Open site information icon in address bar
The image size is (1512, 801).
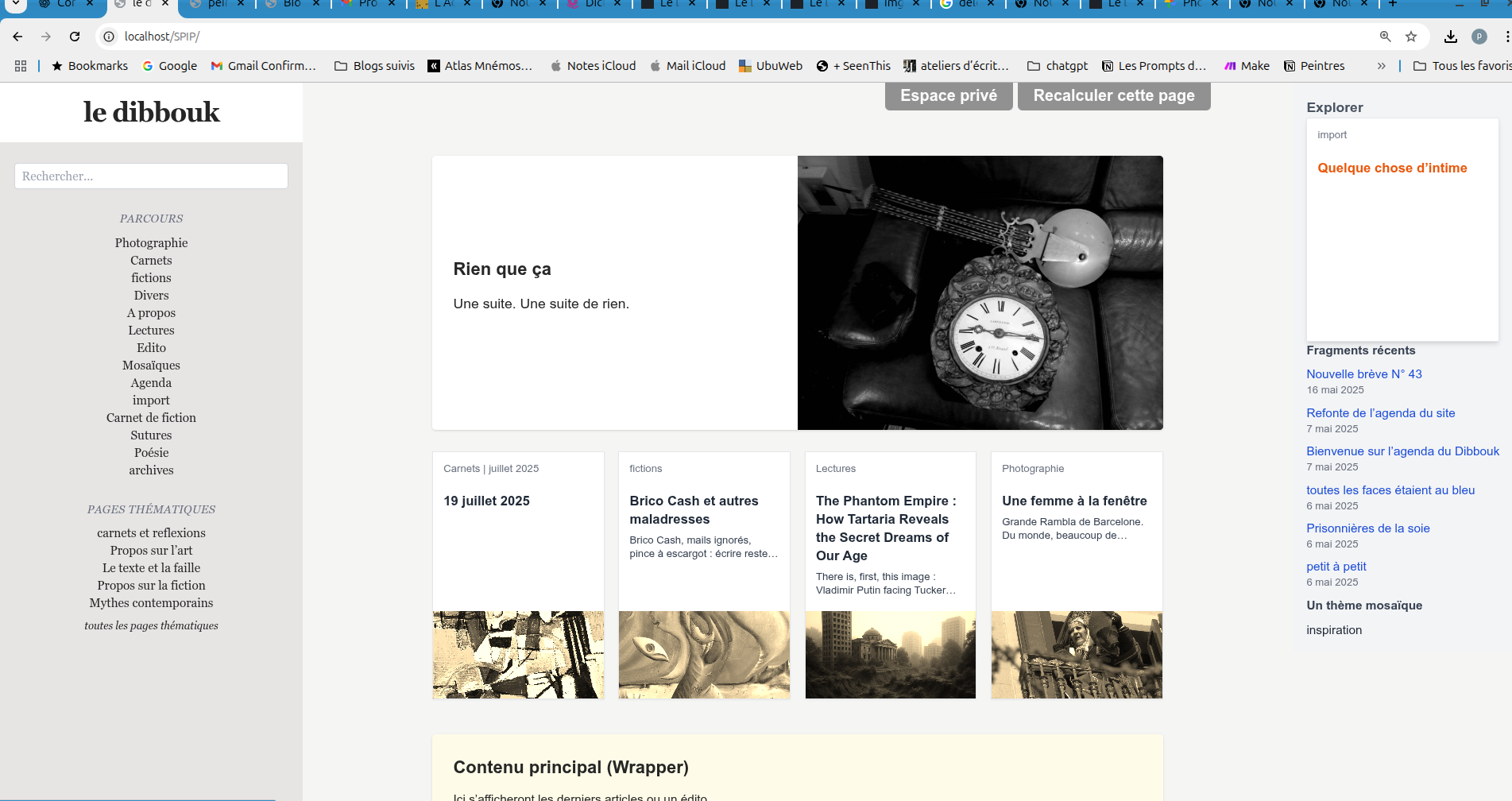click(110, 37)
